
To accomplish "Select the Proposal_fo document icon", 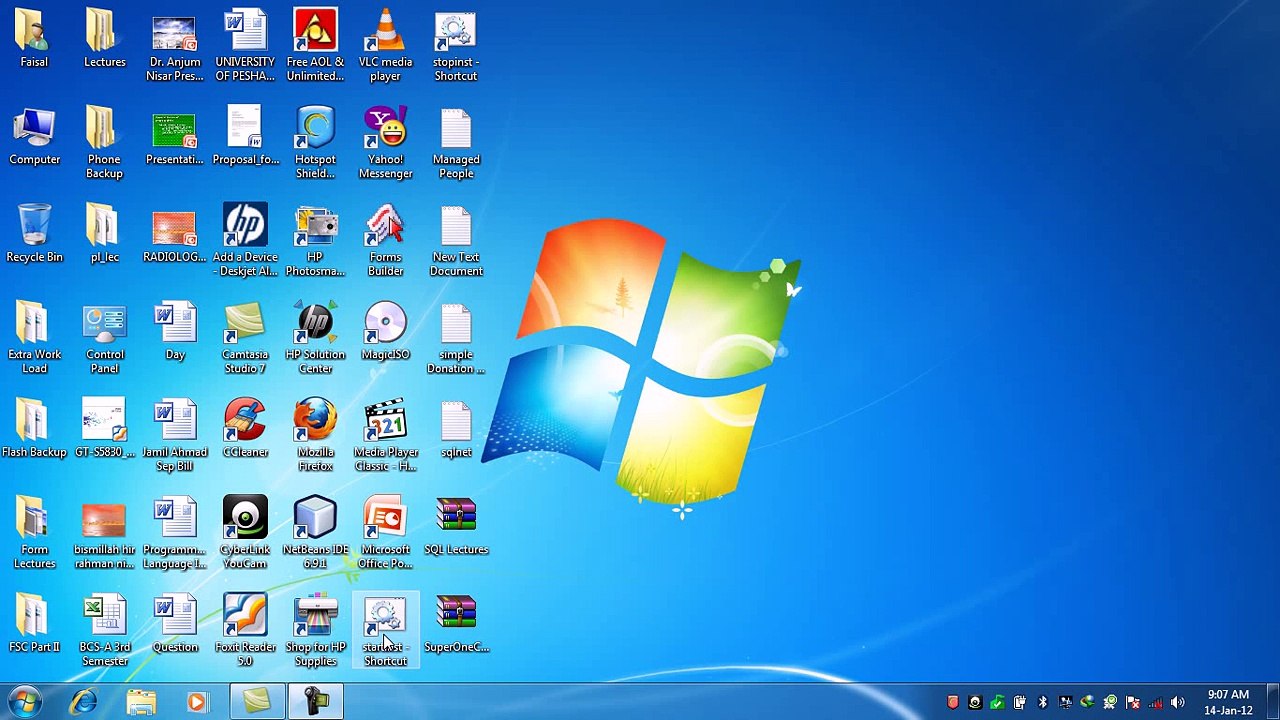I will tap(245, 137).
